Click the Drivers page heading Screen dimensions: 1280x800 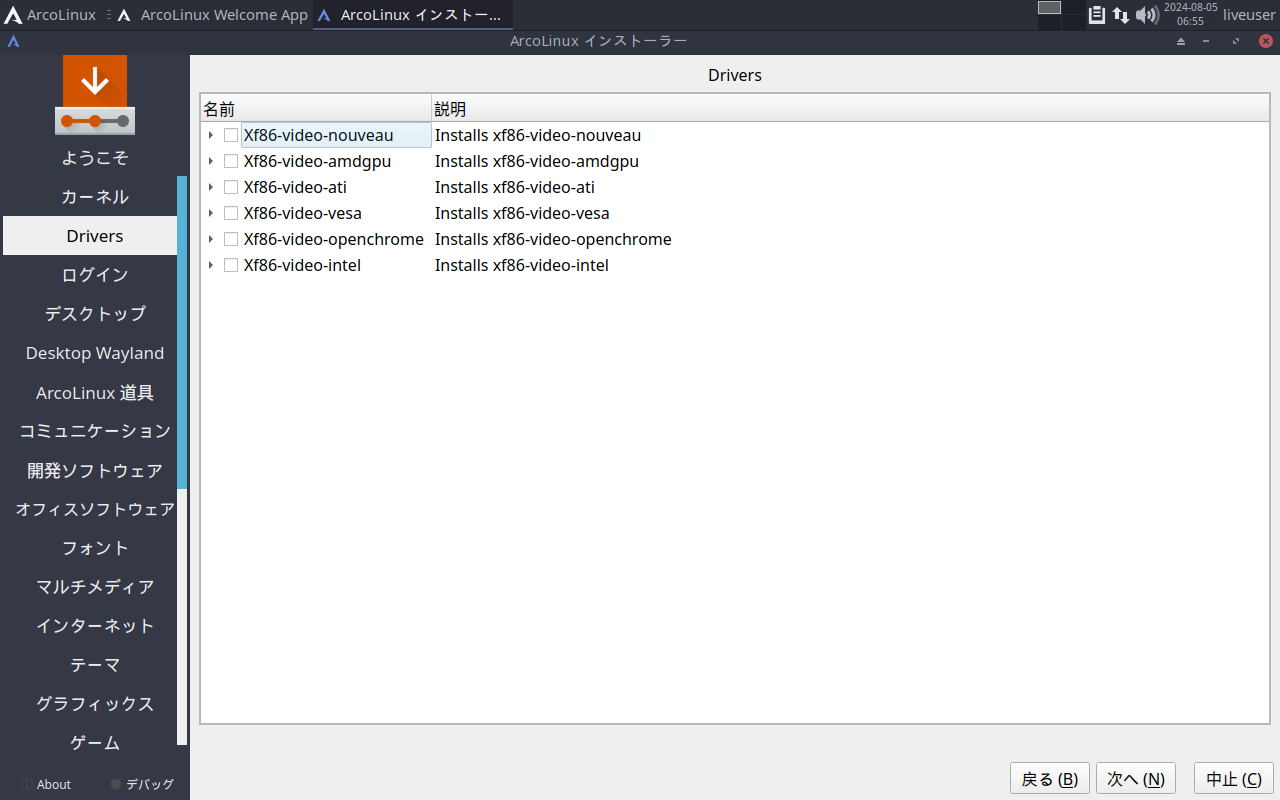tap(735, 75)
